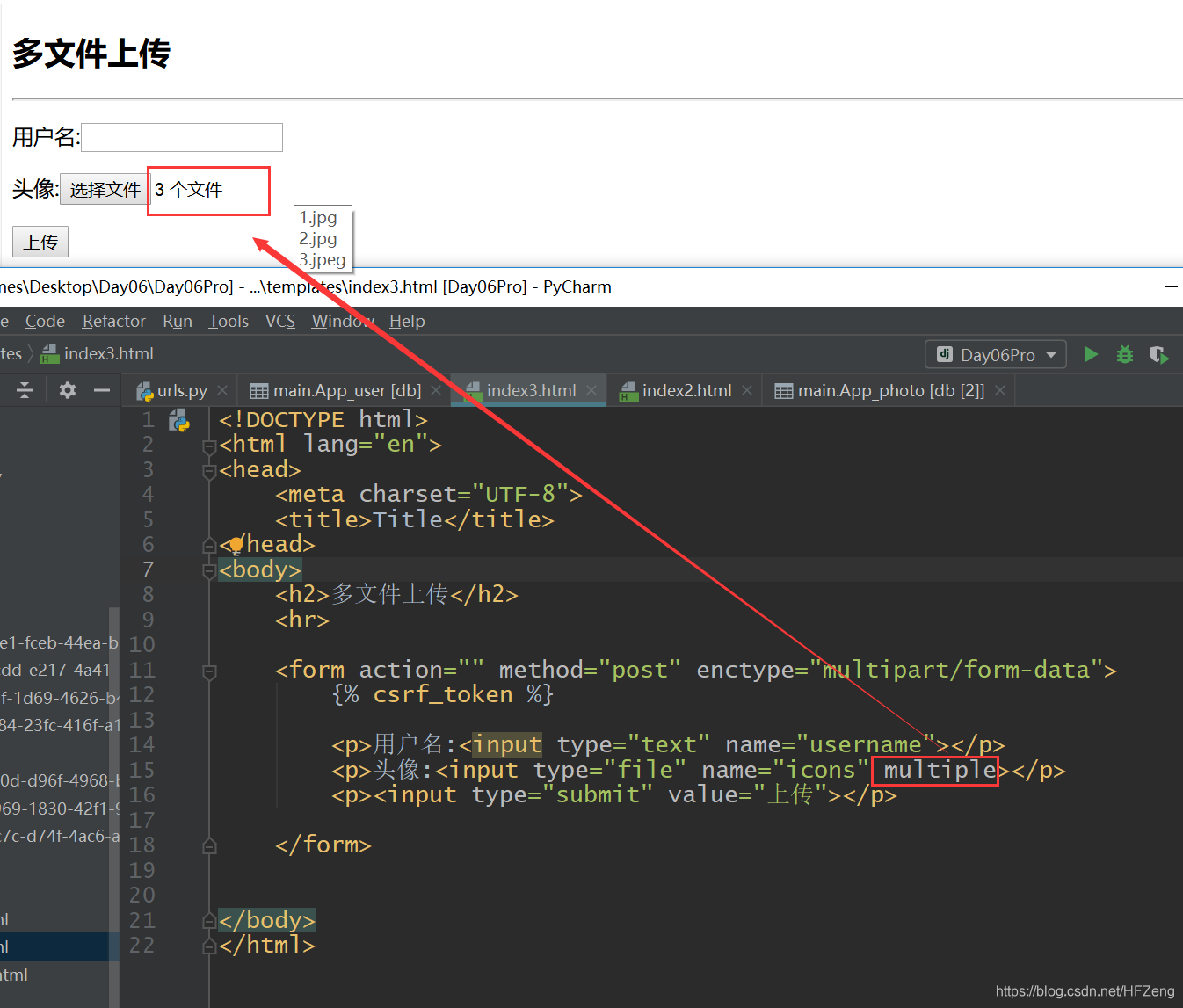Image resolution: width=1183 pixels, height=1008 pixels.
Task: Fold closing form tag on line 18
Action: click(x=209, y=846)
